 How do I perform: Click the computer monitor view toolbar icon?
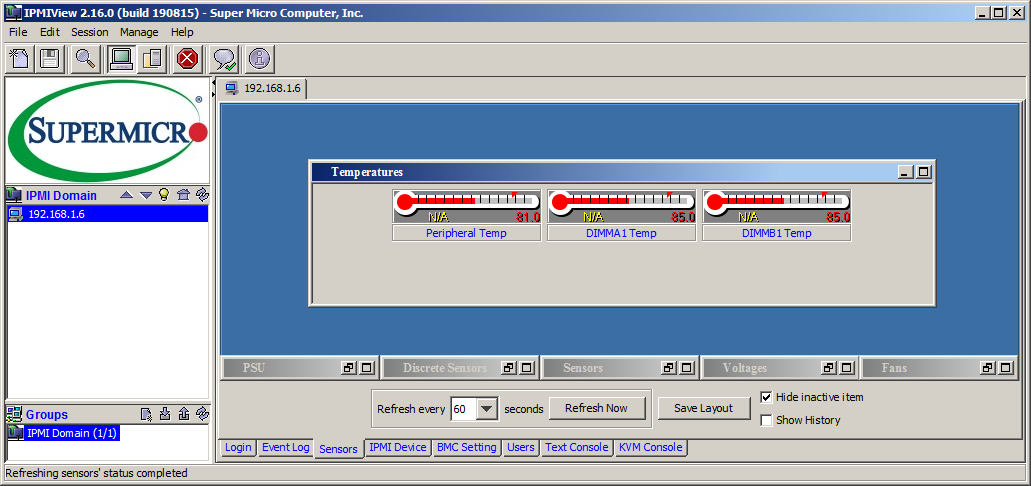pos(122,59)
